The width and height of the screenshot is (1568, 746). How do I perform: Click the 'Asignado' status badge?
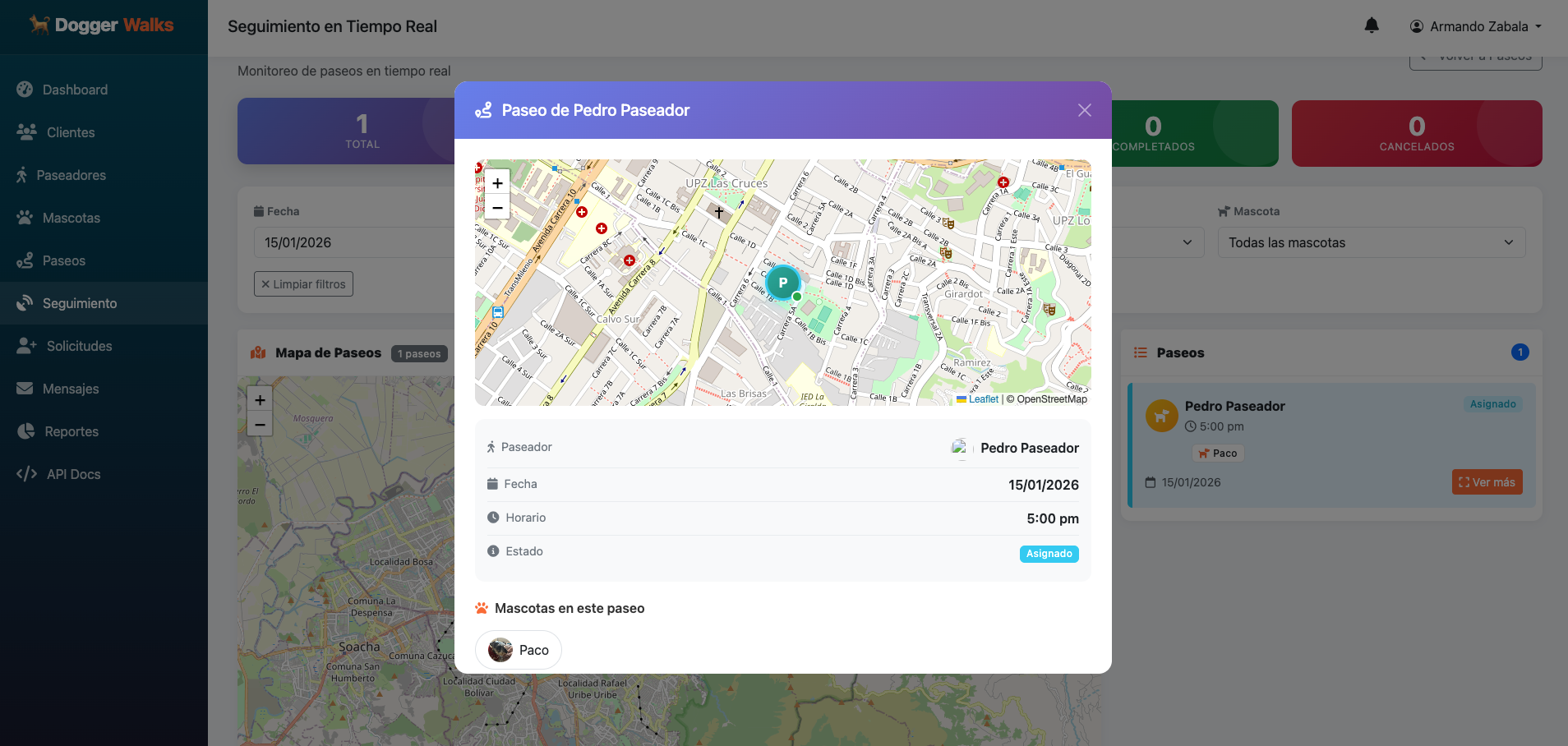[1049, 554]
